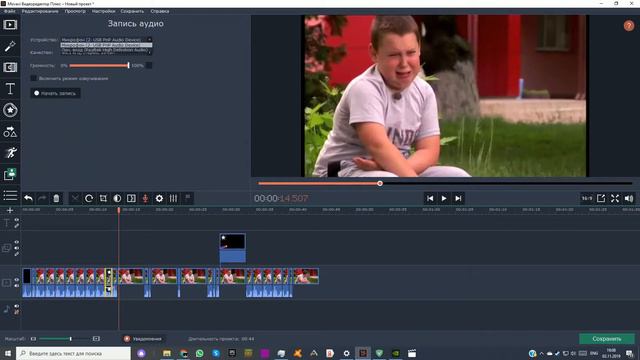Zoom out timeline with the small-scale icon
The height and width of the screenshot is (360, 640).
[x=33, y=339]
